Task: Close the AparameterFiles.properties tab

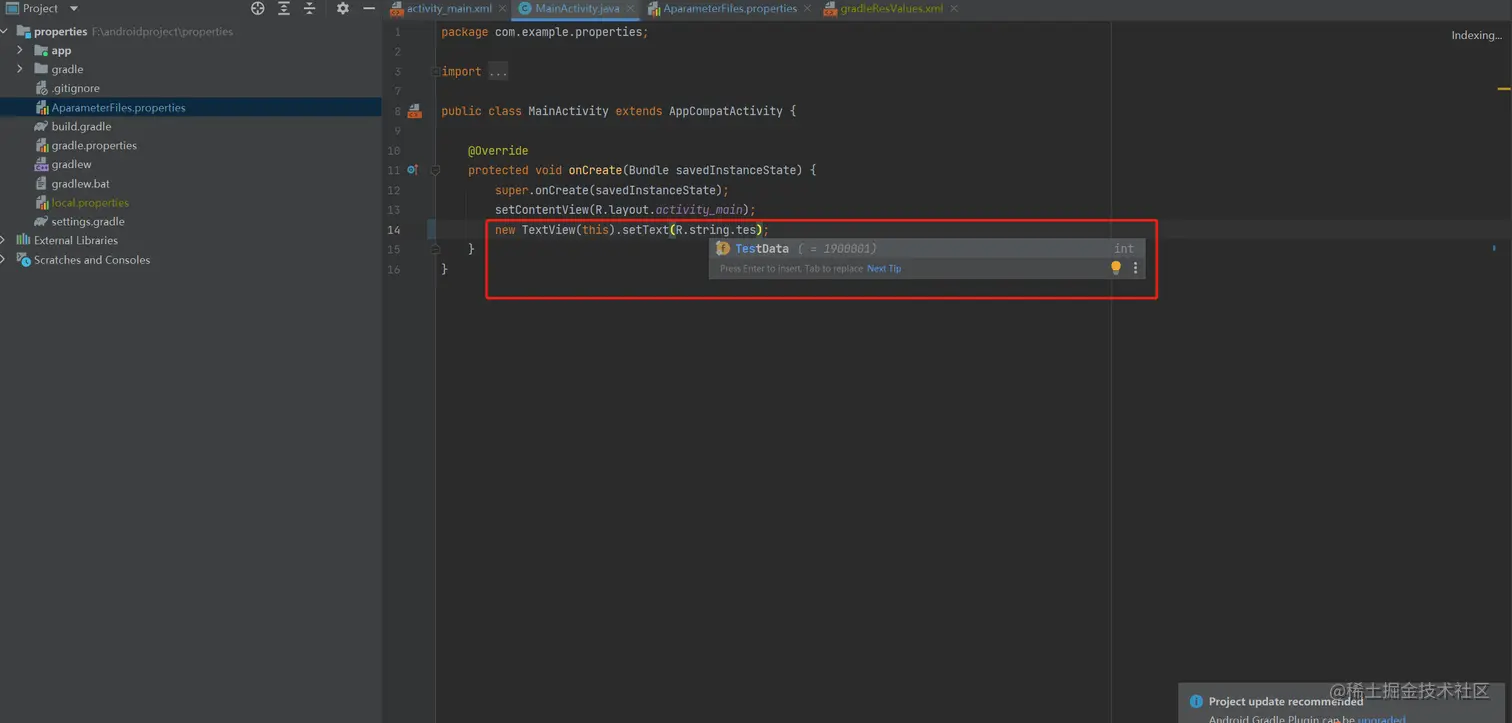Action: pyautogui.click(x=807, y=9)
